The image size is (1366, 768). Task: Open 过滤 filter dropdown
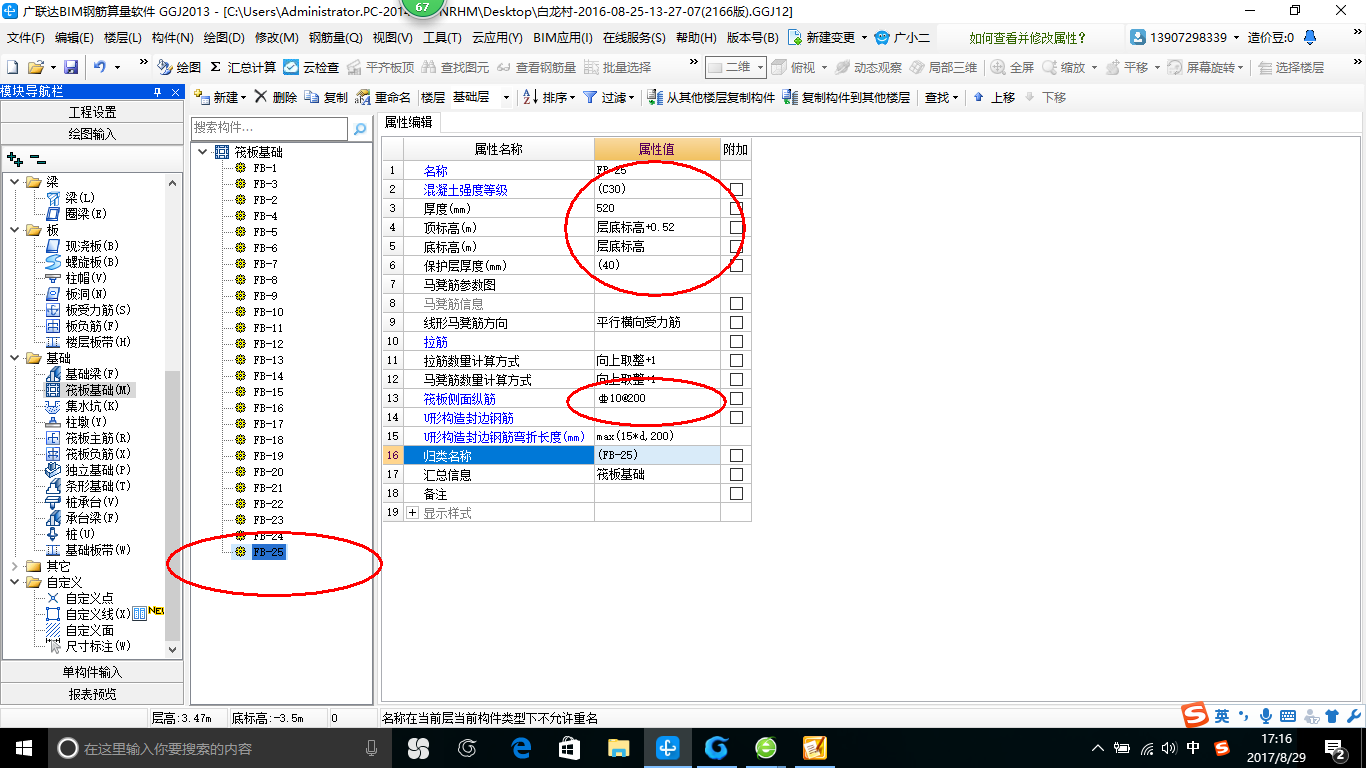[x=607, y=97]
